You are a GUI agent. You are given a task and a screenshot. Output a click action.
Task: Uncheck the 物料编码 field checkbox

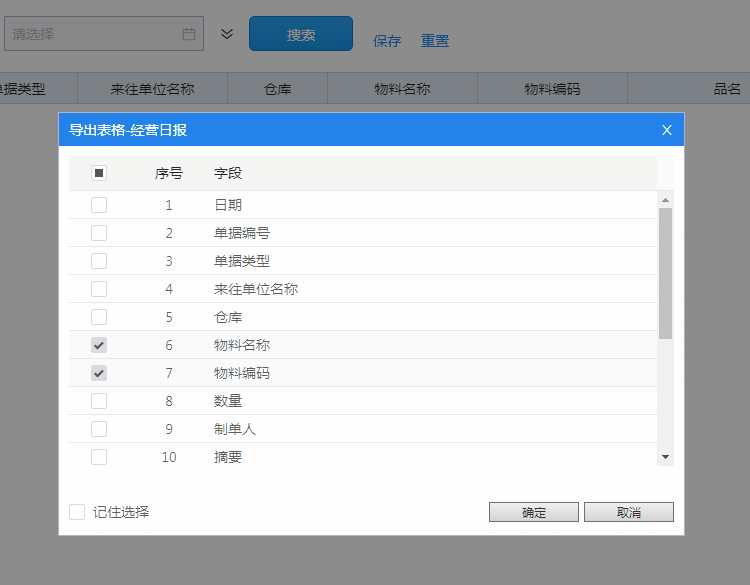[x=99, y=373]
